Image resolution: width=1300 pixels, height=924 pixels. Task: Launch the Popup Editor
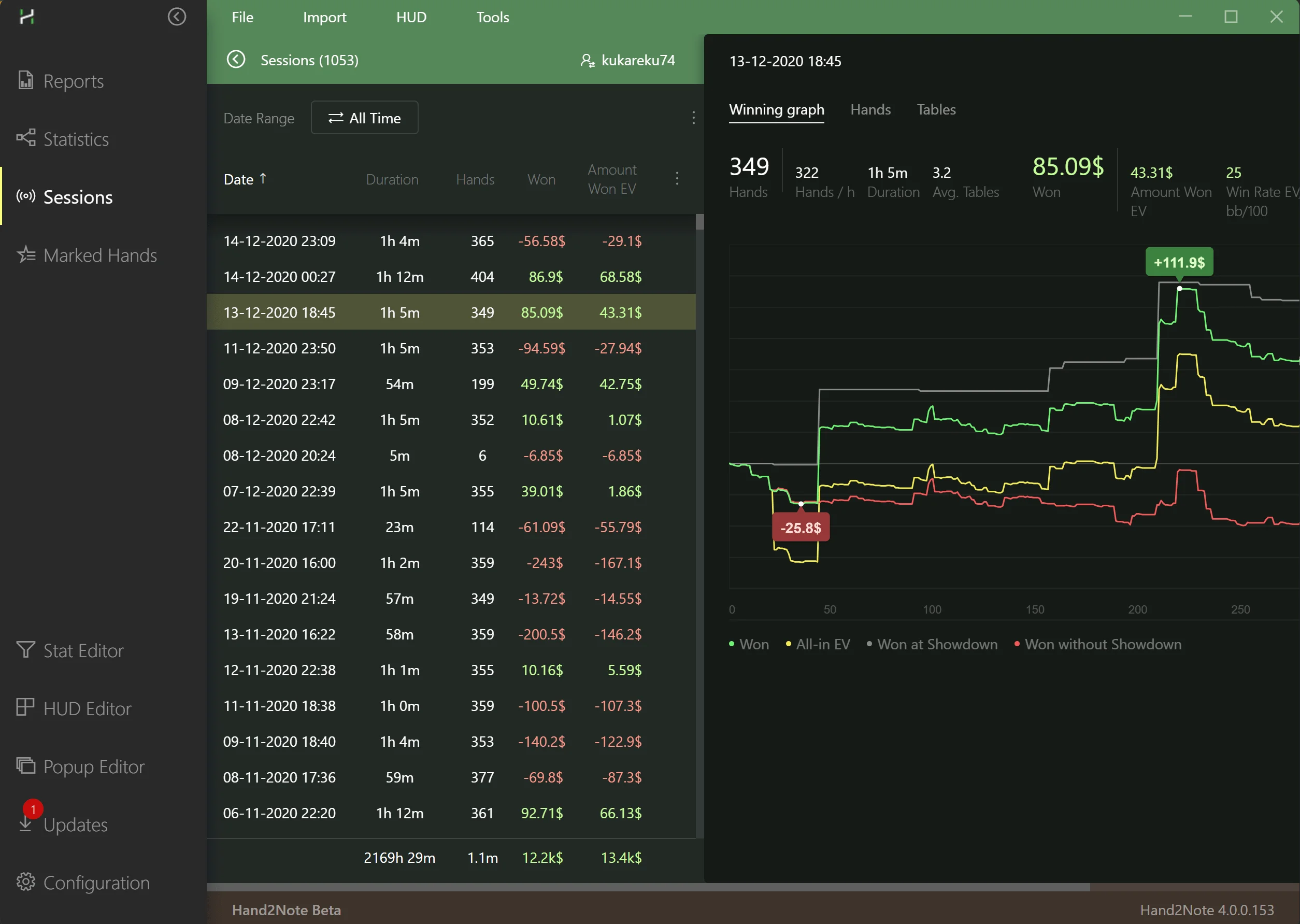click(x=94, y=767)
